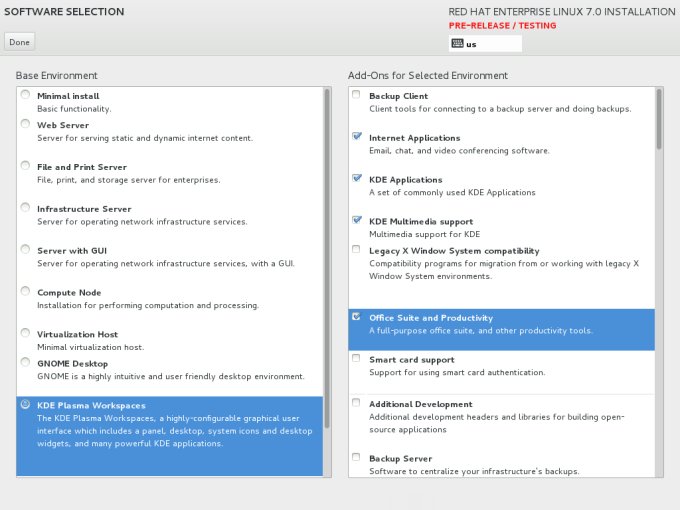Select the Infrastructure Server radio button
Screen dimensions: 680x510
[25, 207]
